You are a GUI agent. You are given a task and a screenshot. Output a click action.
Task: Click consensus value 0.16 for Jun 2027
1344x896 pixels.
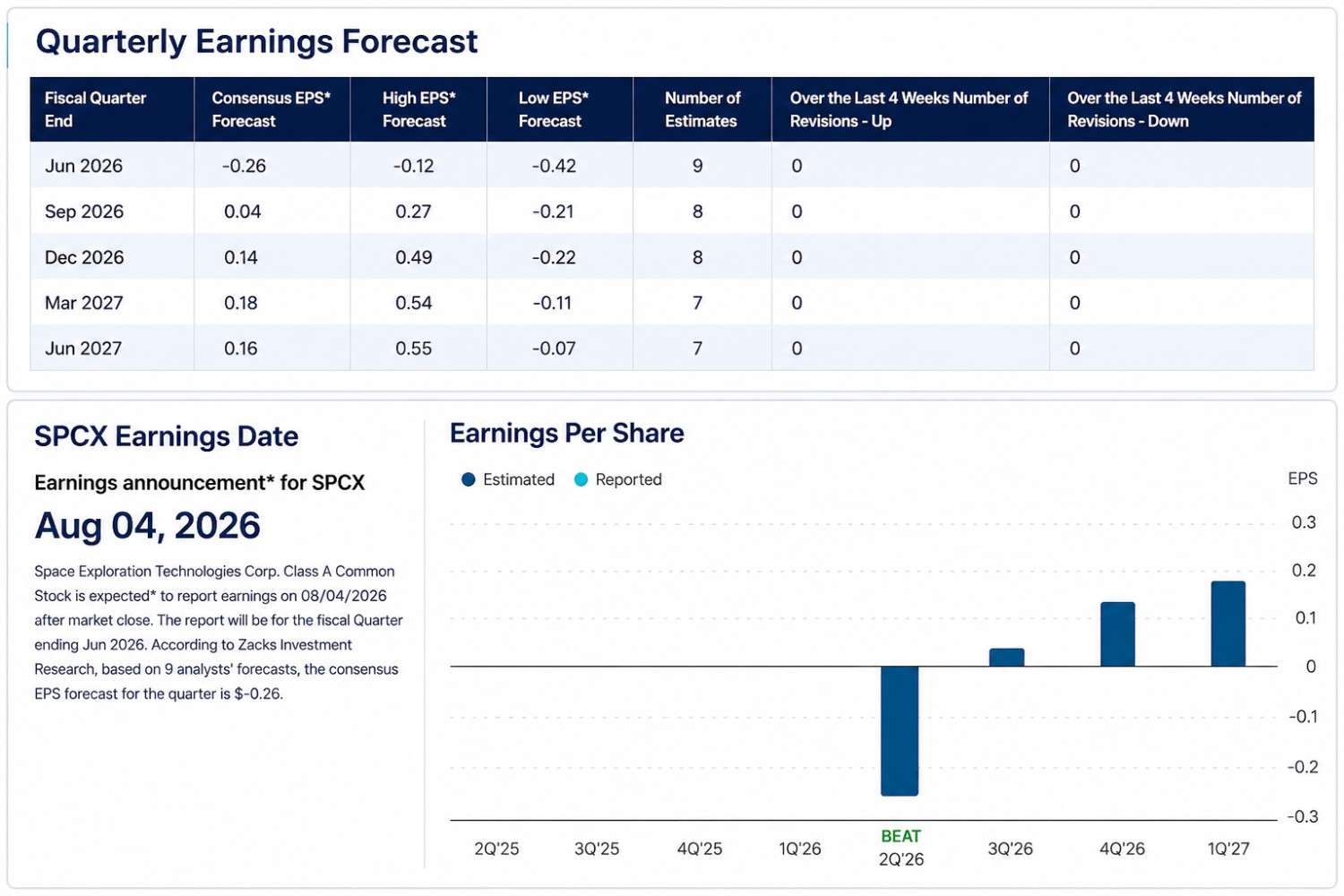(240, 349)
